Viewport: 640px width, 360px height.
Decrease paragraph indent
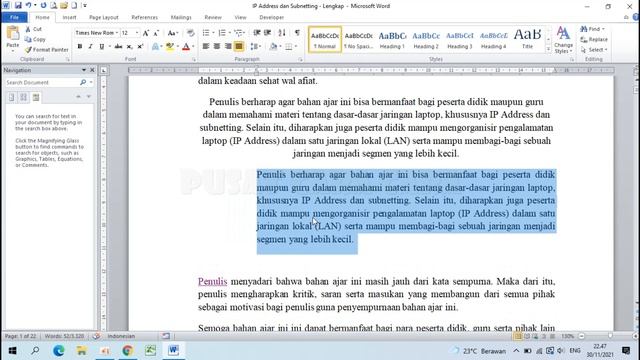point(257,33)
